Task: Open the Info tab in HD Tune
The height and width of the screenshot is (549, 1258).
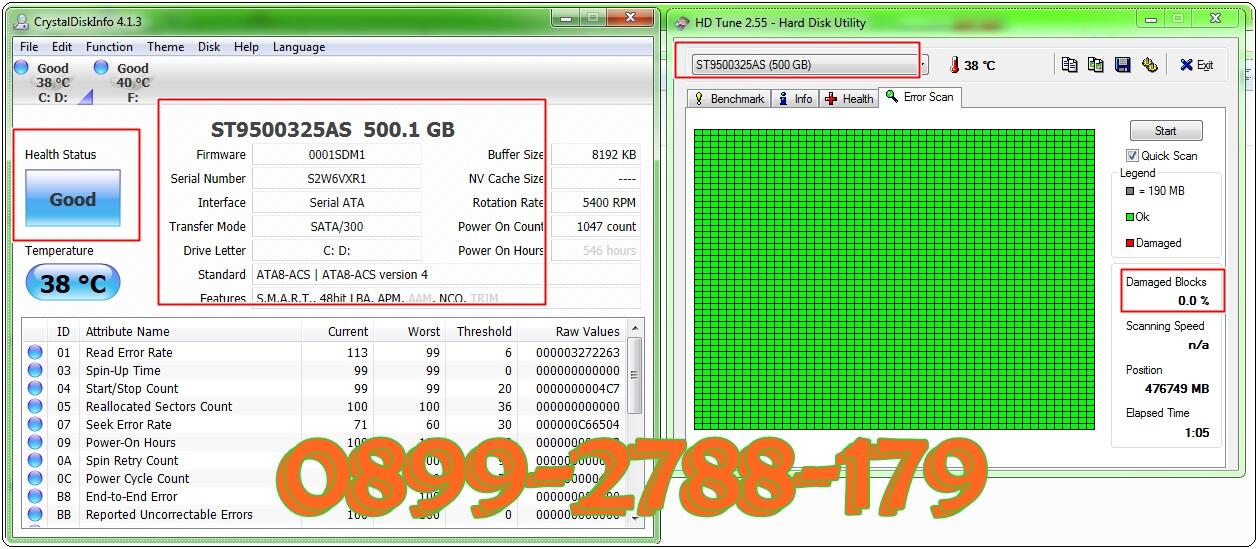Action: pos(795,99)
